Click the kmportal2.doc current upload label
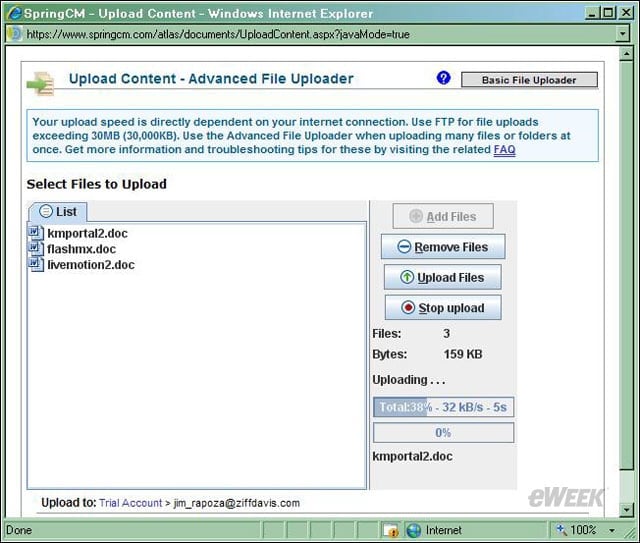The image size is (640, 543). (x=413, y=456)
